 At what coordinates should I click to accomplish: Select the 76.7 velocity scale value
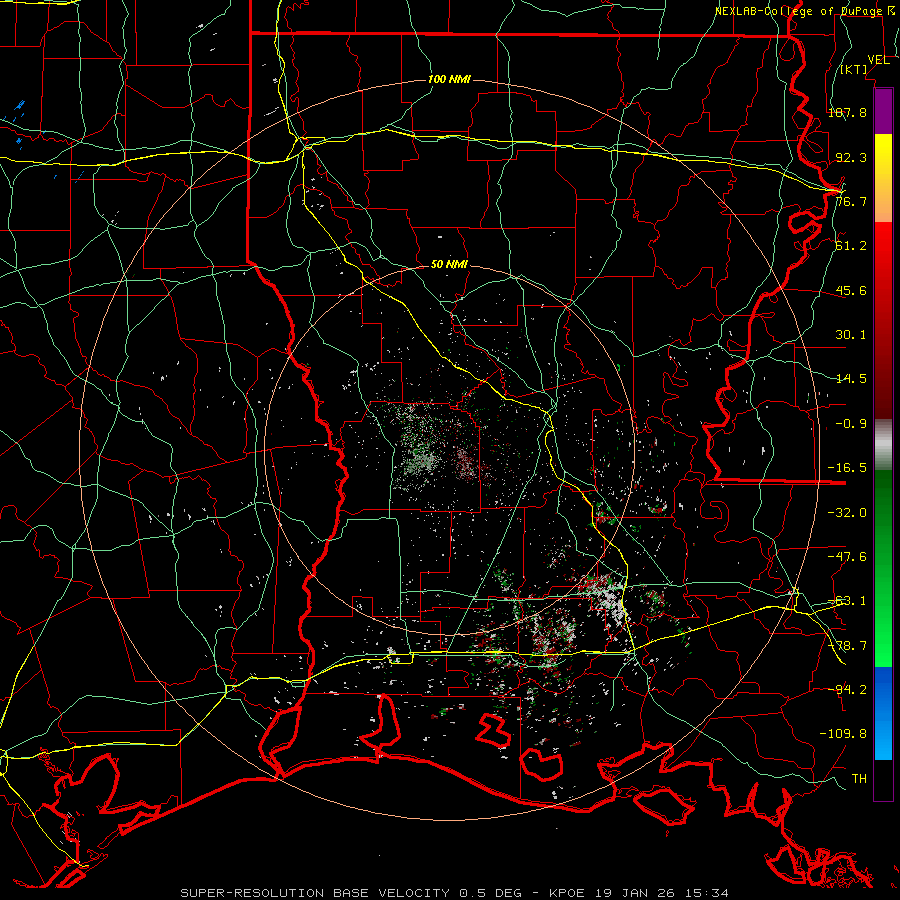pyautogui.click(x=851, y=201)
